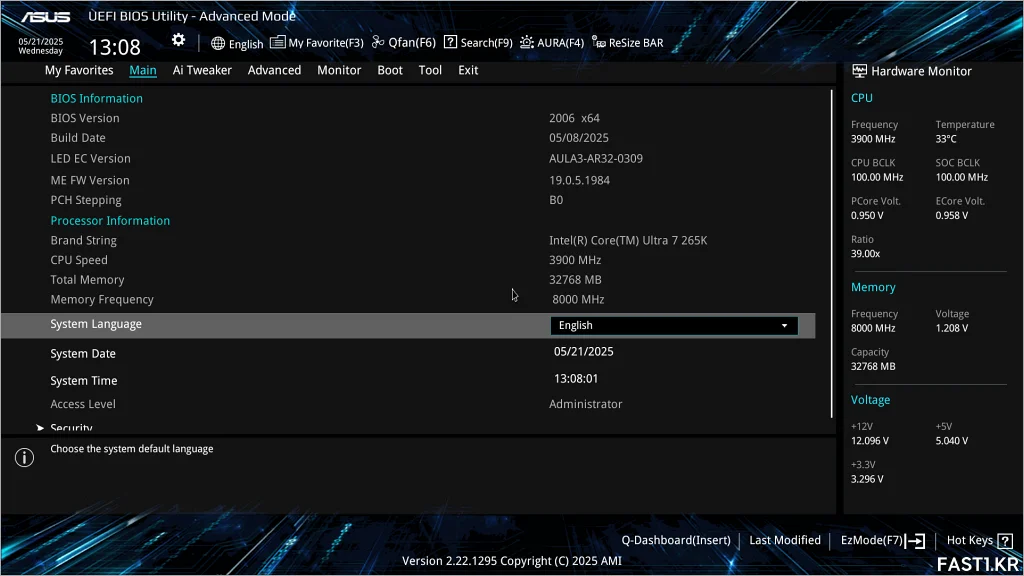Open the Monitor tab
The height and width of the screenshot is (576, 1024).
pos(339,70)
